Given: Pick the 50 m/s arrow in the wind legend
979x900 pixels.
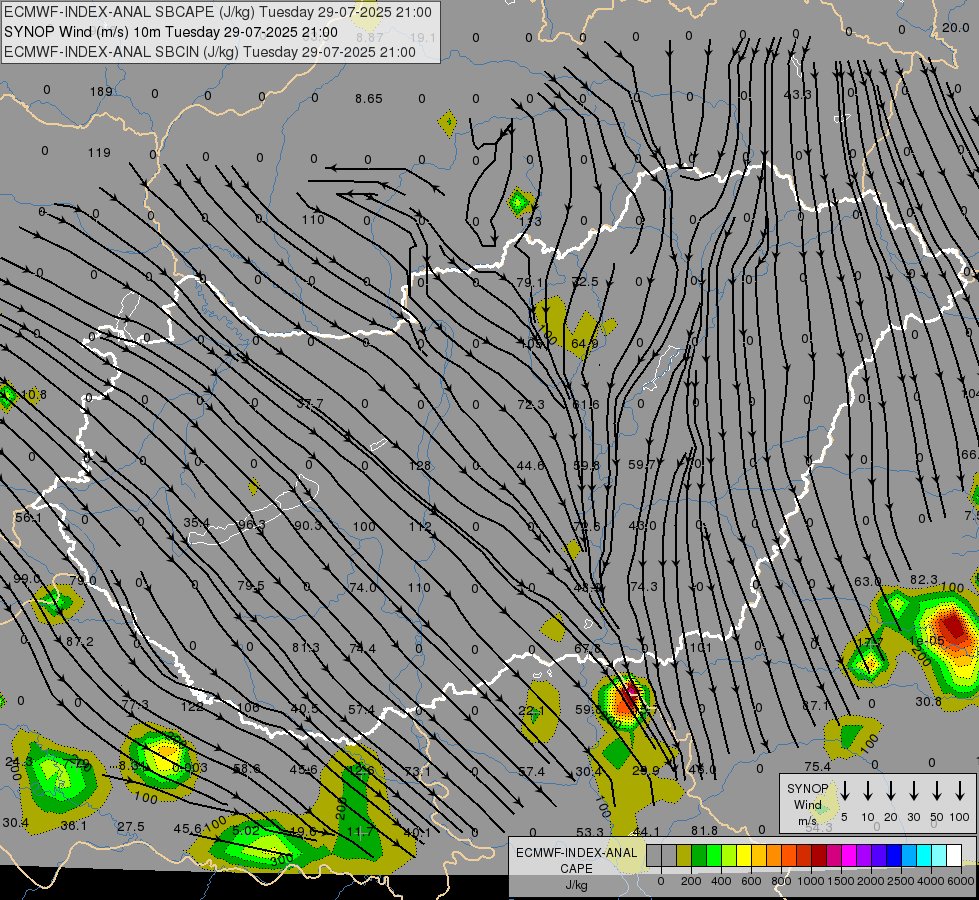Looking at the screenshot, I should click(x=937, y=791).
